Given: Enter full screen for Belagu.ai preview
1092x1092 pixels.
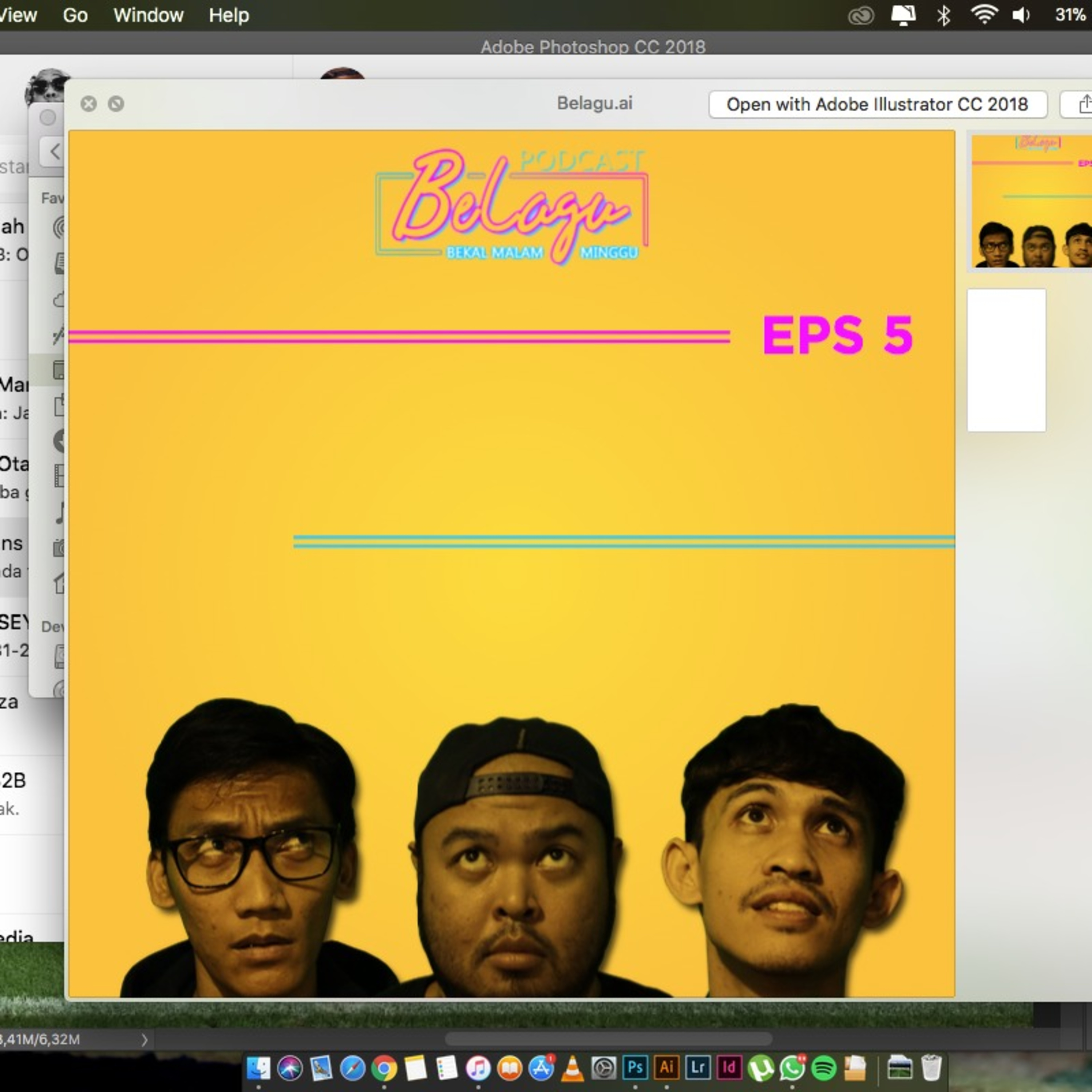Looking at the screenshot, I should pyautogui.click(x=116, y=103).
